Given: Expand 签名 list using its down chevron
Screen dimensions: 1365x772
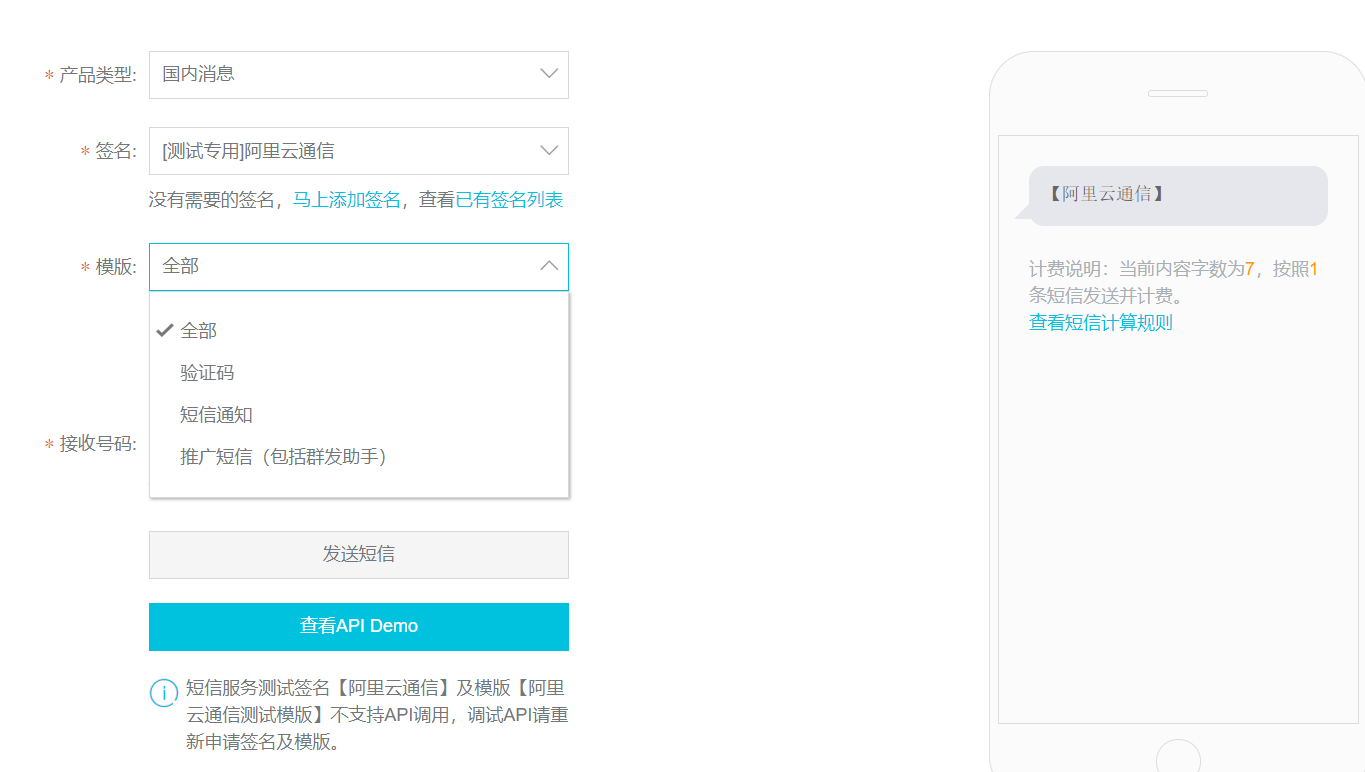Looking at the screenshot, I should [548, 151].
